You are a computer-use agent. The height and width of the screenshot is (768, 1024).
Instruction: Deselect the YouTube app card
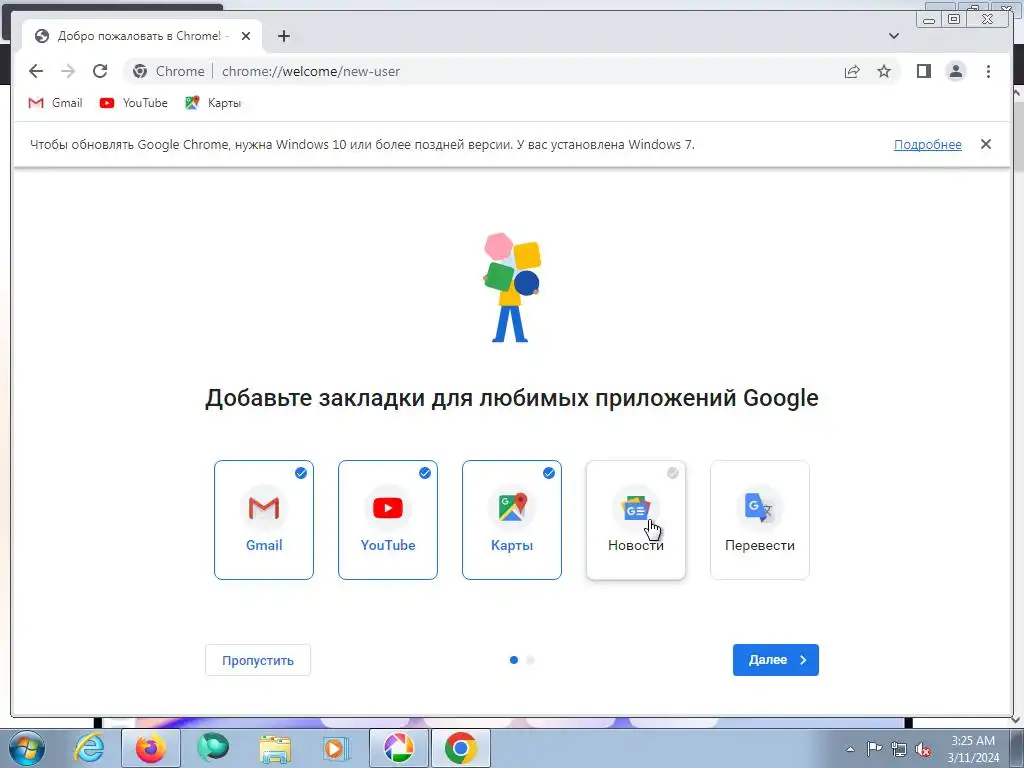point(388,520)
